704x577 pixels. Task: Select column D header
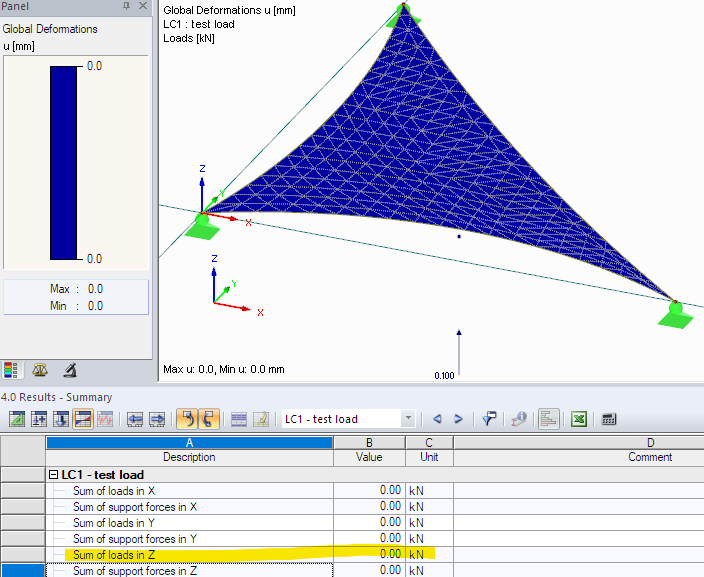point(579,443)
